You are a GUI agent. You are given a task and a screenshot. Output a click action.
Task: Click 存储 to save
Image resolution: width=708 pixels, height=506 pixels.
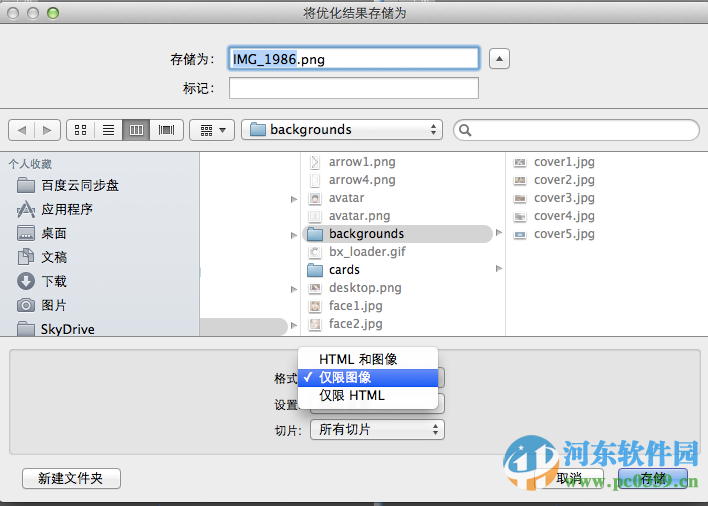tap(653, 478)
